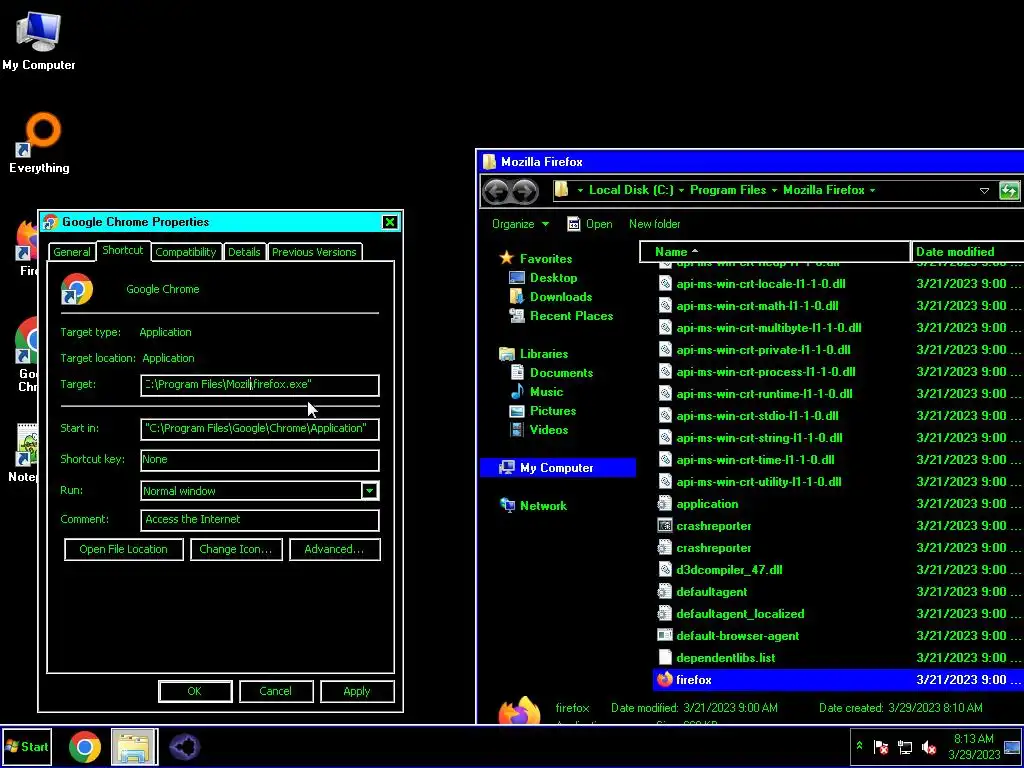Viewport: 1024px width, 768px height.
Task: Expand Program Files breadcrumb arrow
Action: click(x=775, y=190)
